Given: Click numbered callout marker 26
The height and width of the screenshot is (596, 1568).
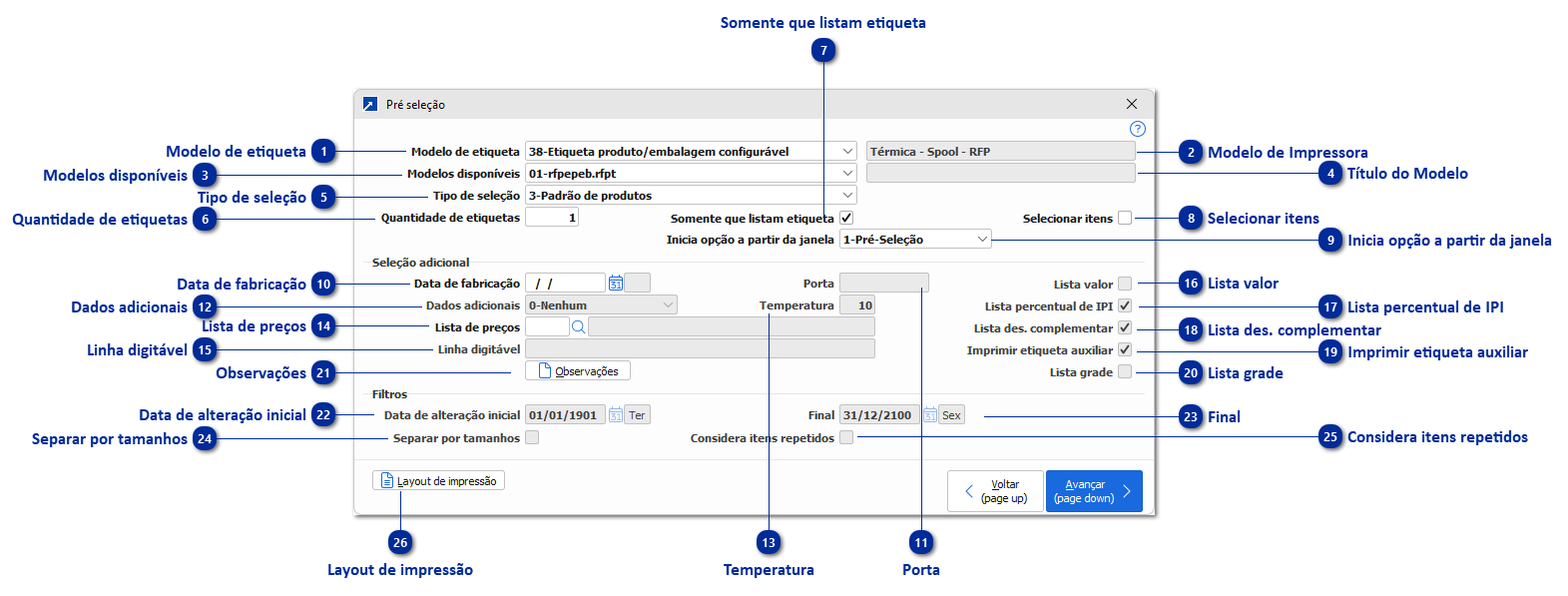Looking at the screenshot, I should point(400,543).
